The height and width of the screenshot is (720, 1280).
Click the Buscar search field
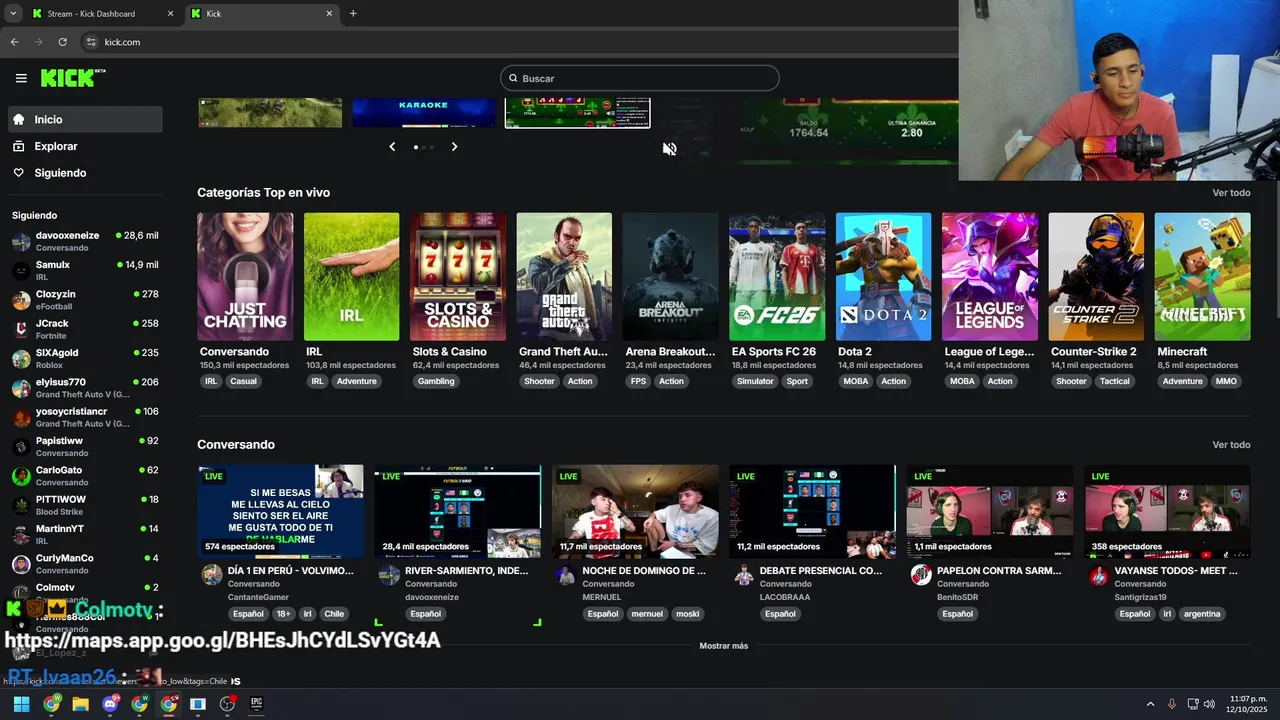click(x=640, y=78)
